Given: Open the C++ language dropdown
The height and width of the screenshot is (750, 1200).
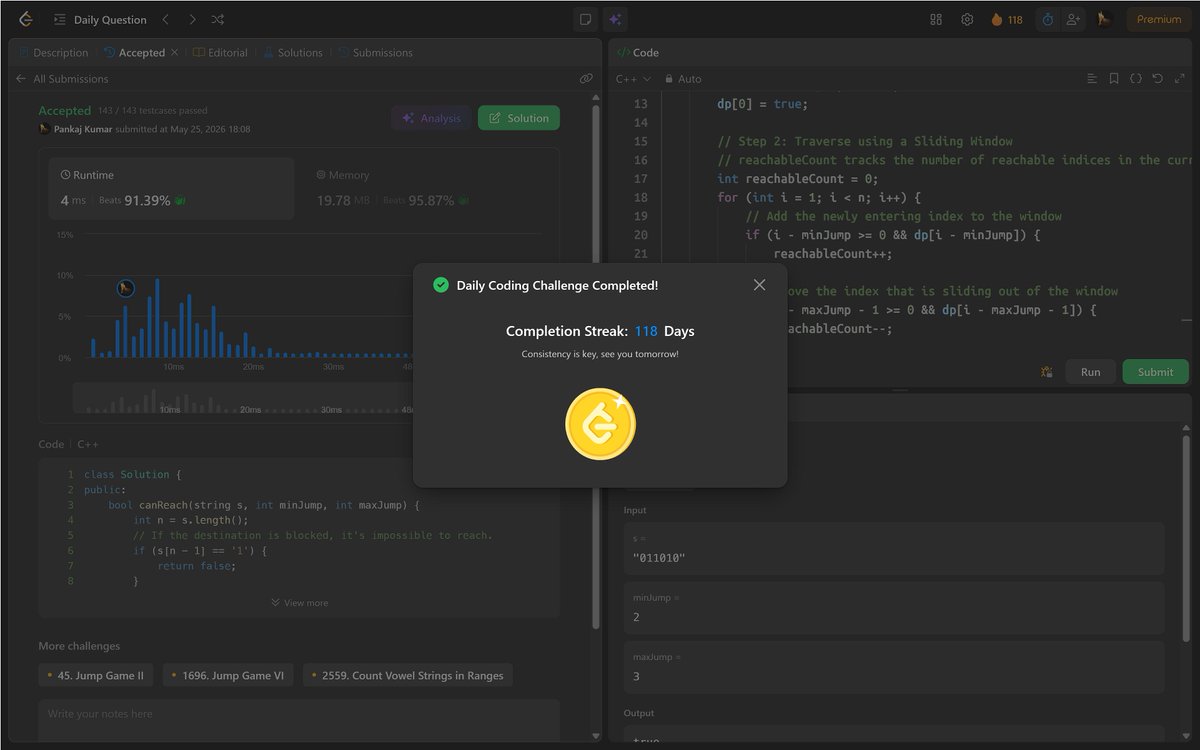Looking at the screenshot, I should tap(633, 79).
